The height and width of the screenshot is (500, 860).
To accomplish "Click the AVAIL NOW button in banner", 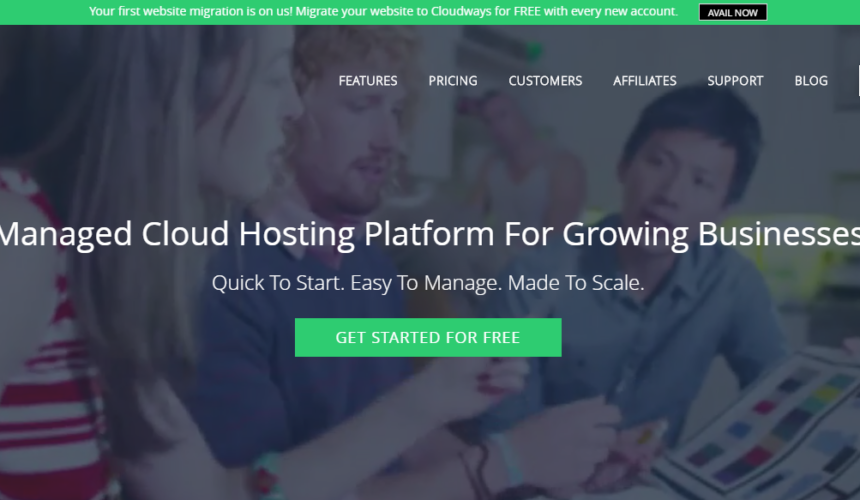I will click(733, 13).
